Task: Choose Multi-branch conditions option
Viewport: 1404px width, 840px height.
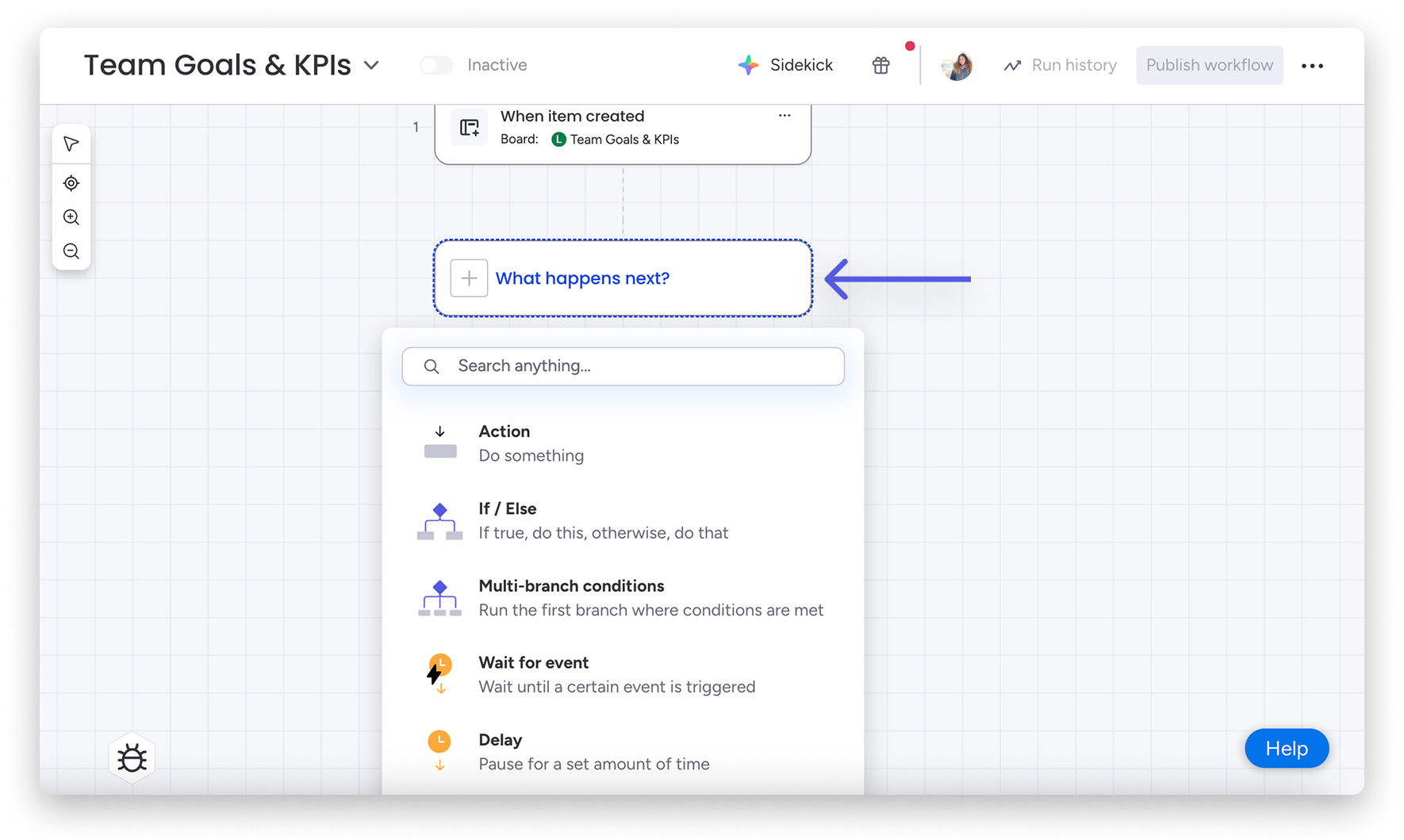Action: coord(623,598)
